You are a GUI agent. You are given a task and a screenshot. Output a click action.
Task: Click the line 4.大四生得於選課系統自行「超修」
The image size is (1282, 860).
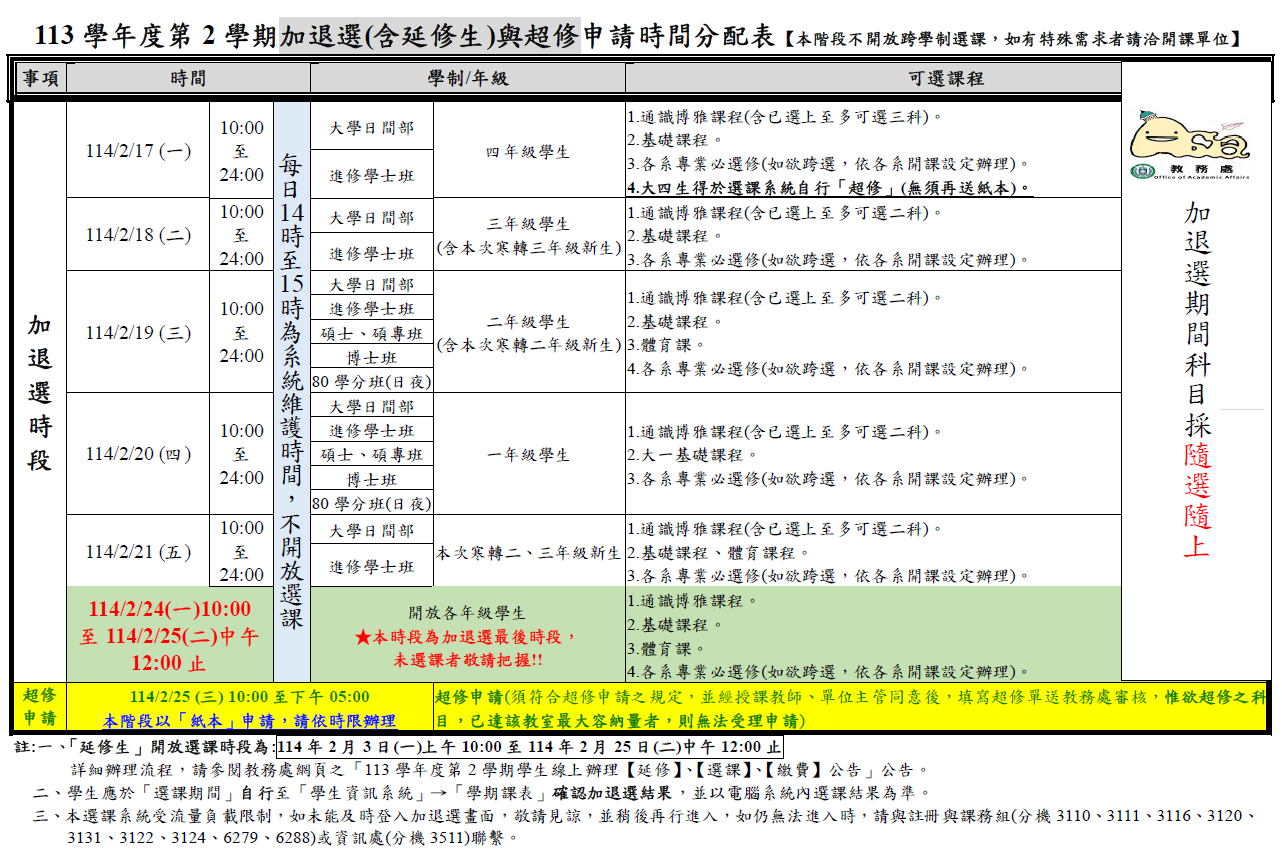click(829, 187)
